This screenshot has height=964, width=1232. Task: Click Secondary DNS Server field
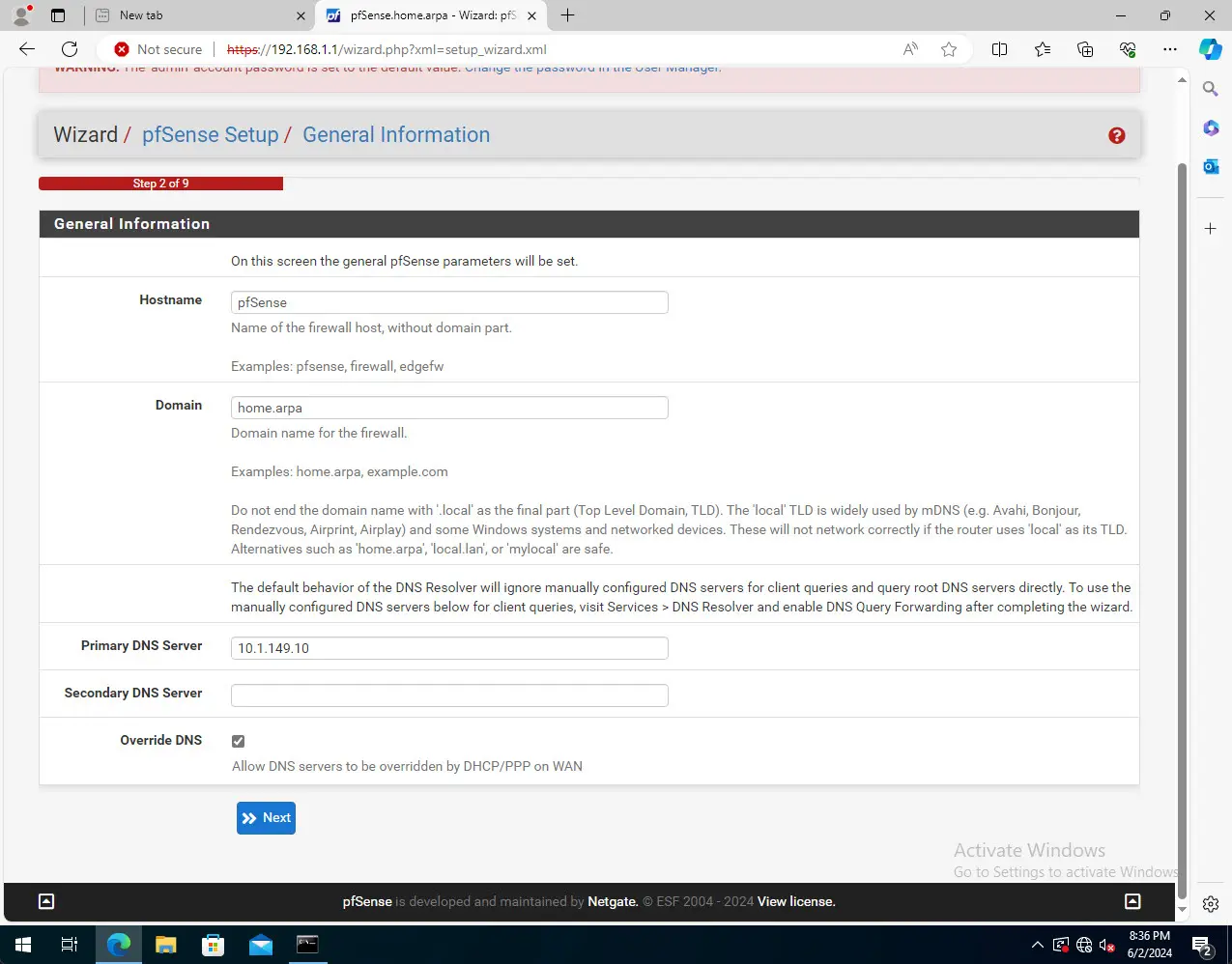point(449,695)
